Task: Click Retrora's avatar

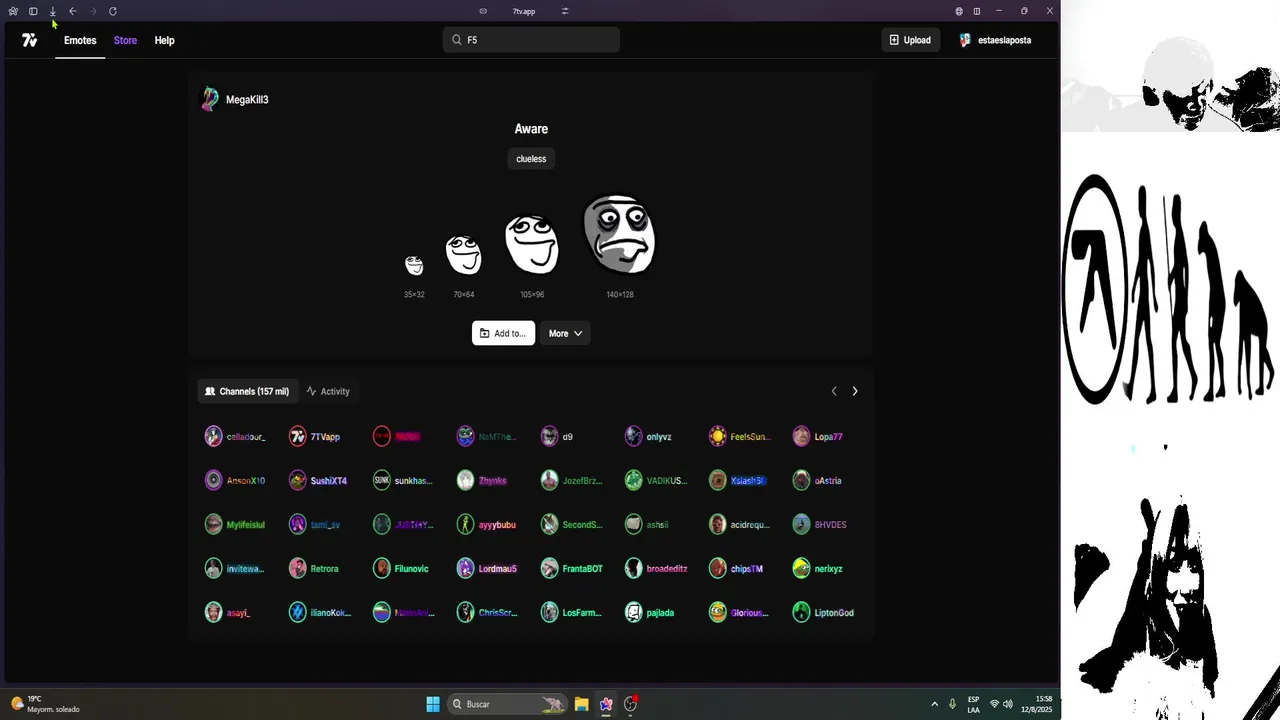Action: click(297, 568)
